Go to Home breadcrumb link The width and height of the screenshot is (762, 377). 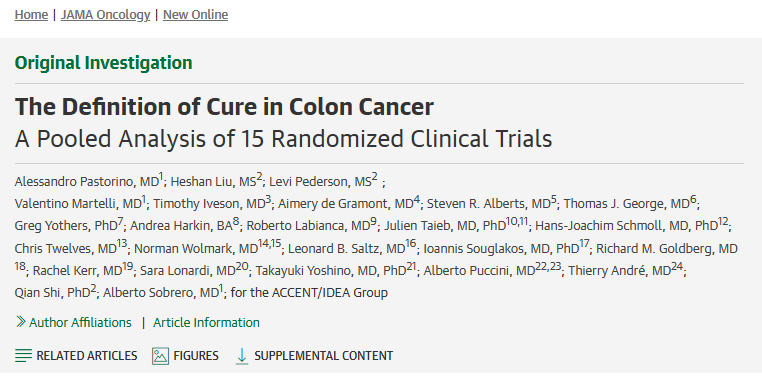coord(31,15)
